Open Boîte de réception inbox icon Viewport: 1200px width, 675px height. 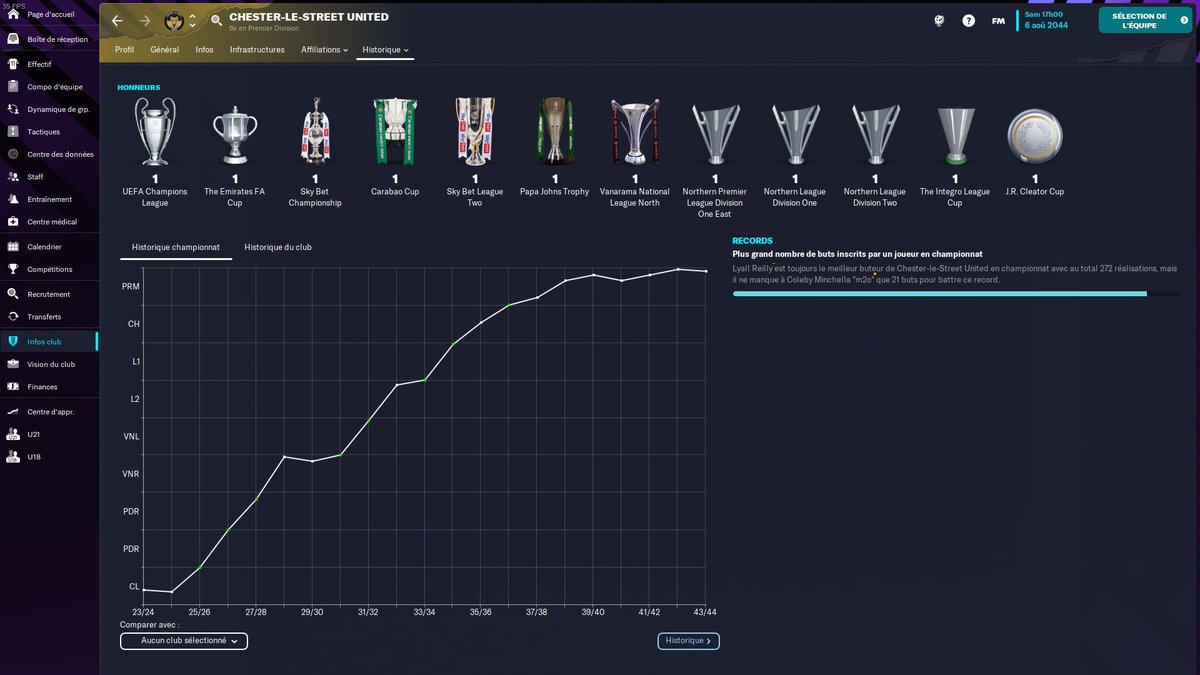[x=13, y=39]
